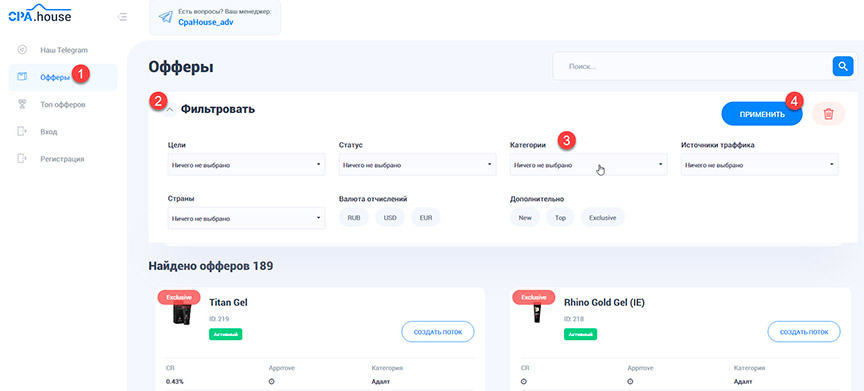The image size is (864, 391).
Task: Click the Активный badge on Titan Gel
Action: pyautogui.click(x=225, y=334)
